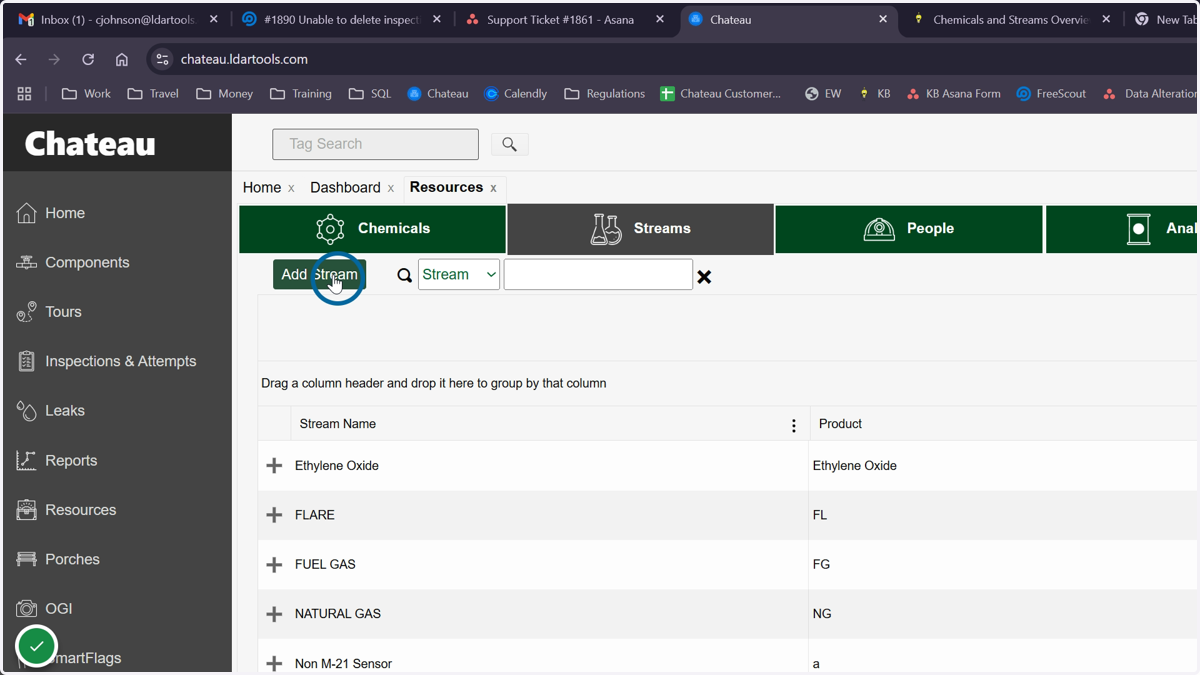
Task: Open the Tours sidebar item
Action: click(63, 312)
